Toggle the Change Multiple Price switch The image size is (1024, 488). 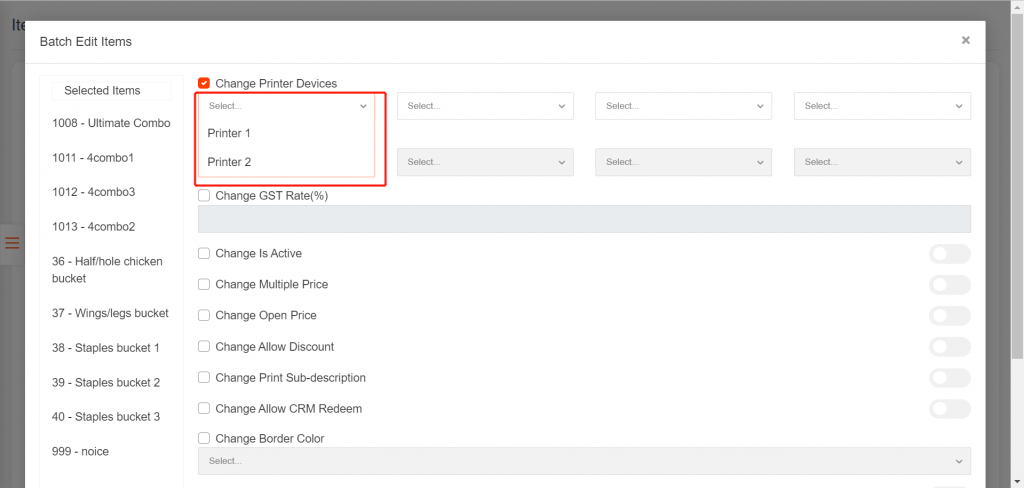pyautogui.click(x=949, y=285)
